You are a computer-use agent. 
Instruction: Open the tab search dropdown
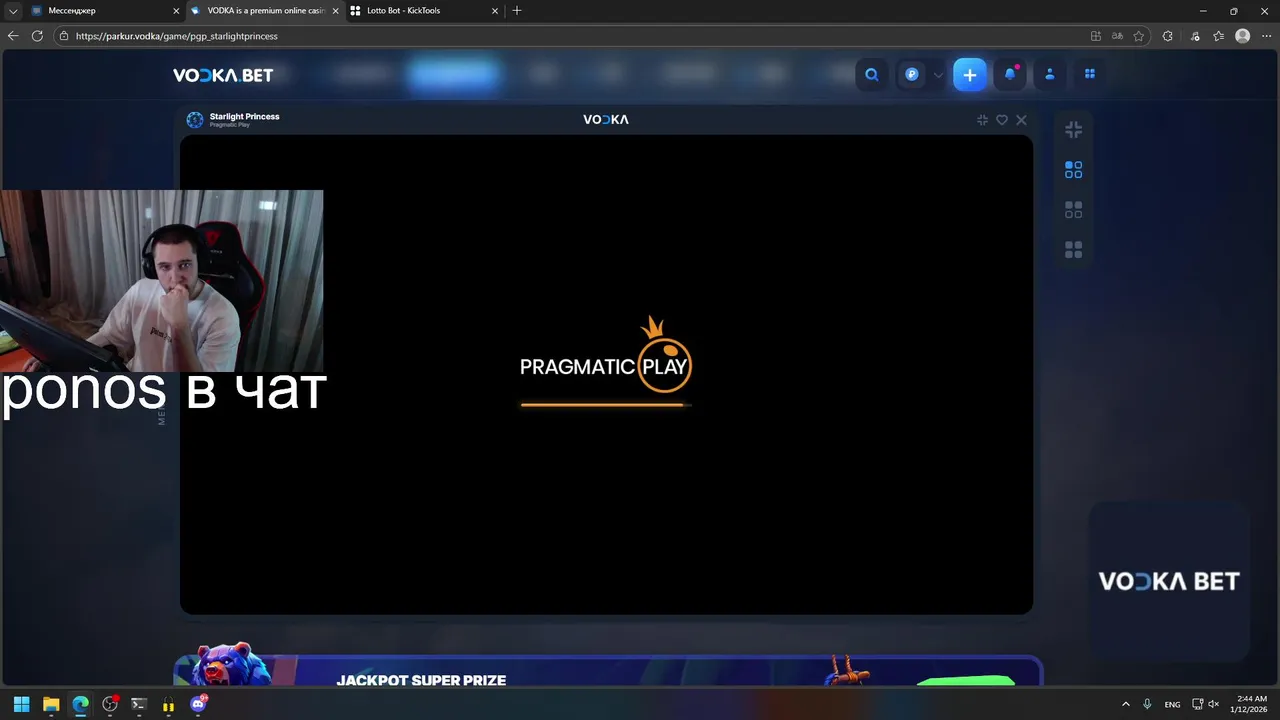[x=13, y=11]
